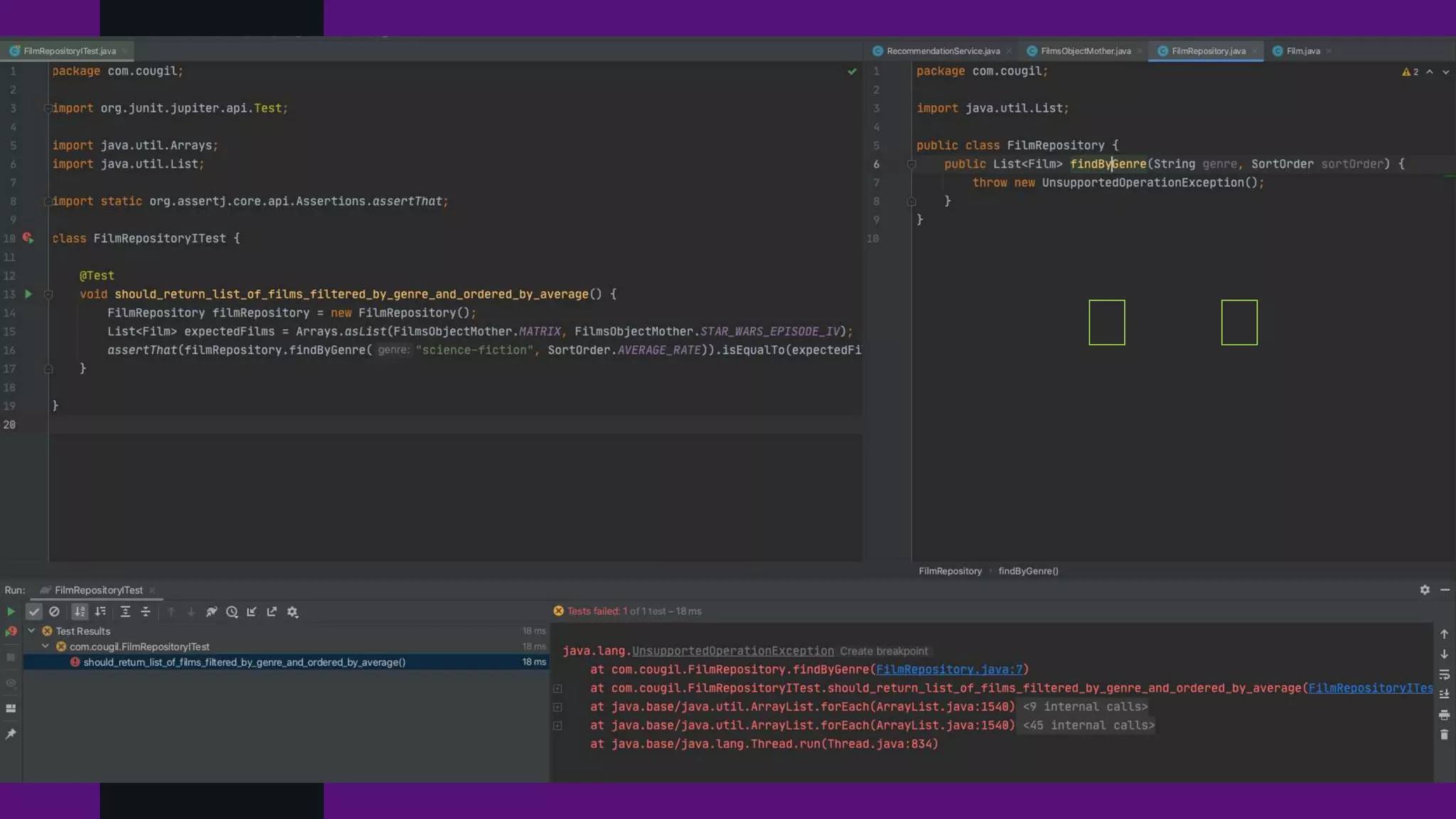Screen dimensions: 1456x819
Task: Pin the Run tab
Action: (11, 734)
